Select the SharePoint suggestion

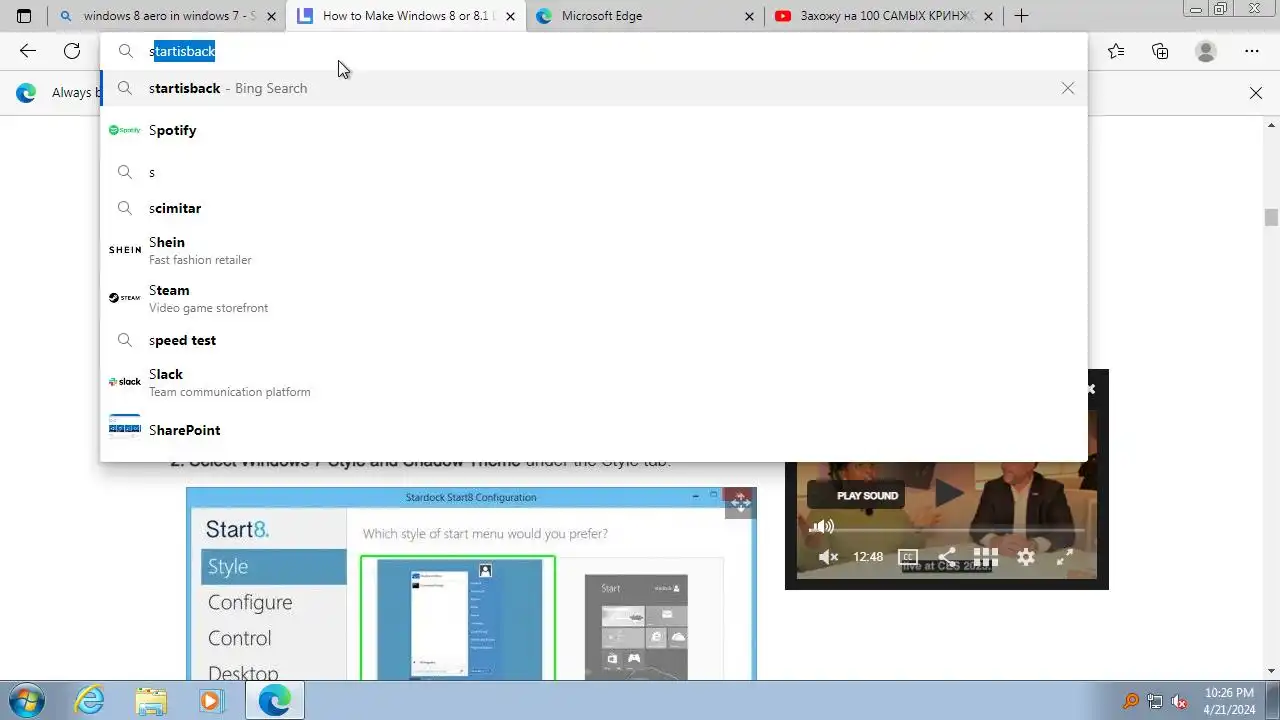tap(593, 430)
